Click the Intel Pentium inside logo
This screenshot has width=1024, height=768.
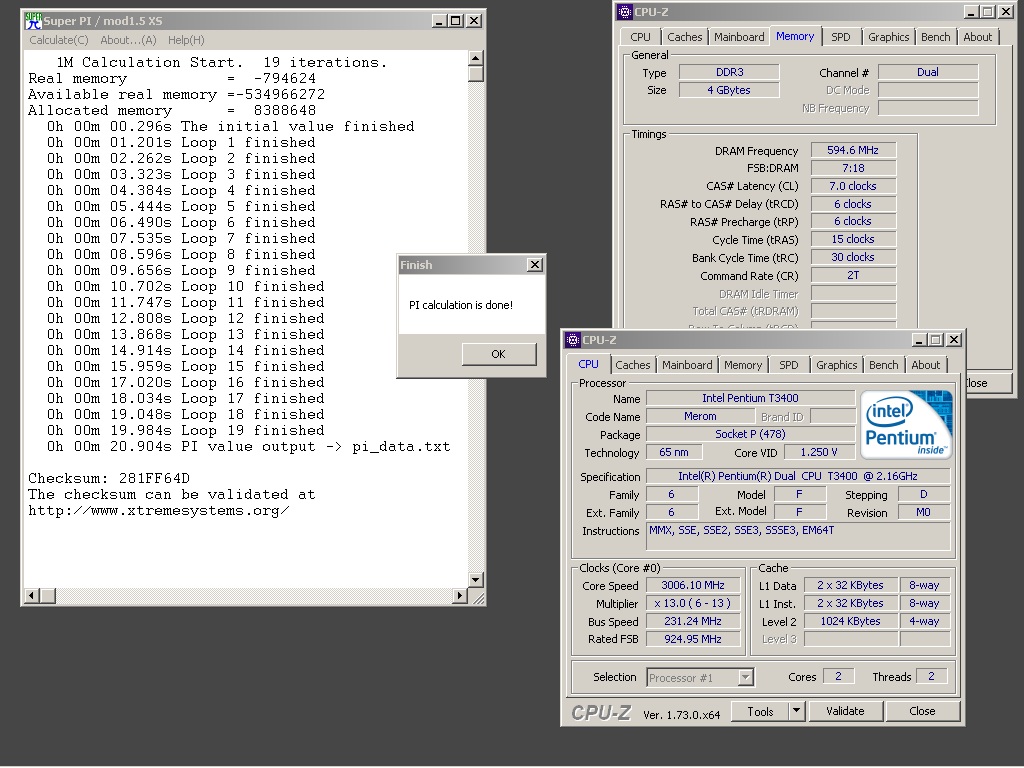tap(906, 424)
